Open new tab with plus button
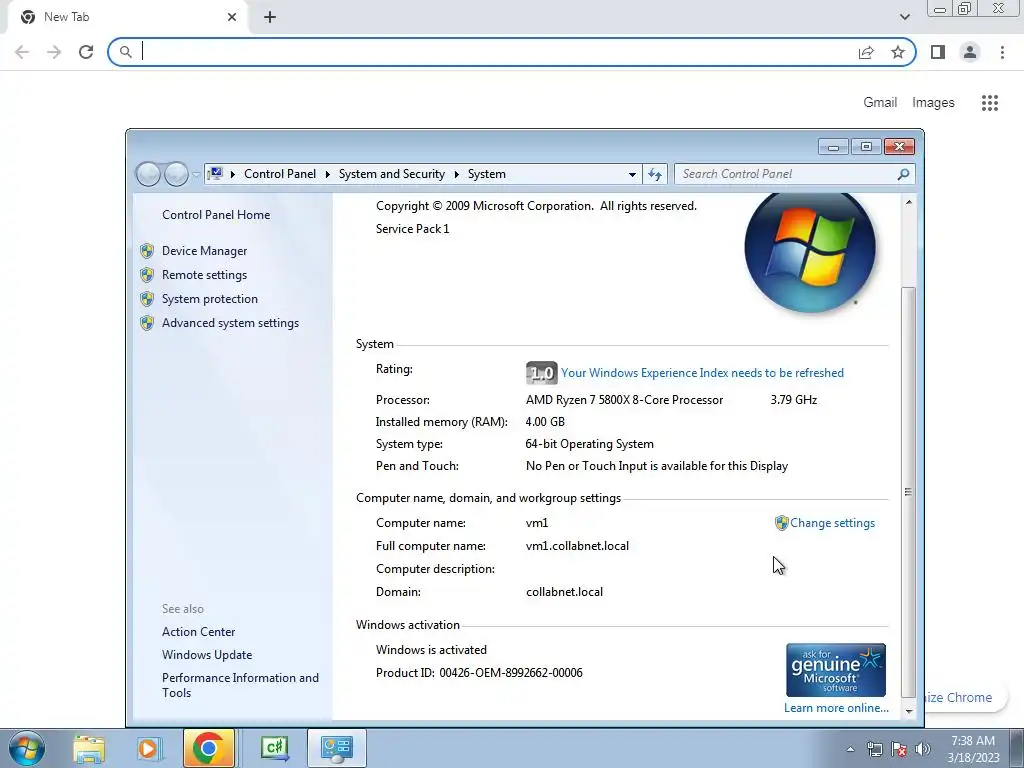The height and width of the screenshot is (768, 1024). point(270,17)
